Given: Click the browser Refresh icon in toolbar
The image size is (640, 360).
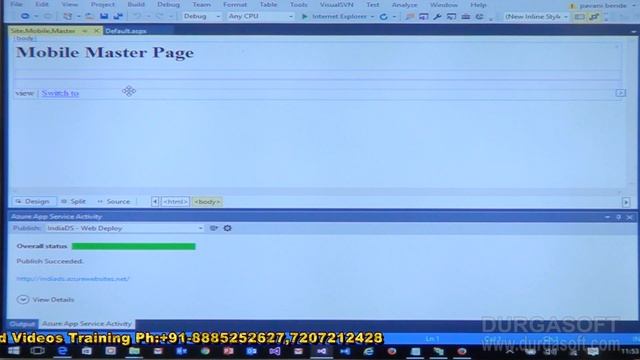Looking at the screenshot, I should (383, 17).
